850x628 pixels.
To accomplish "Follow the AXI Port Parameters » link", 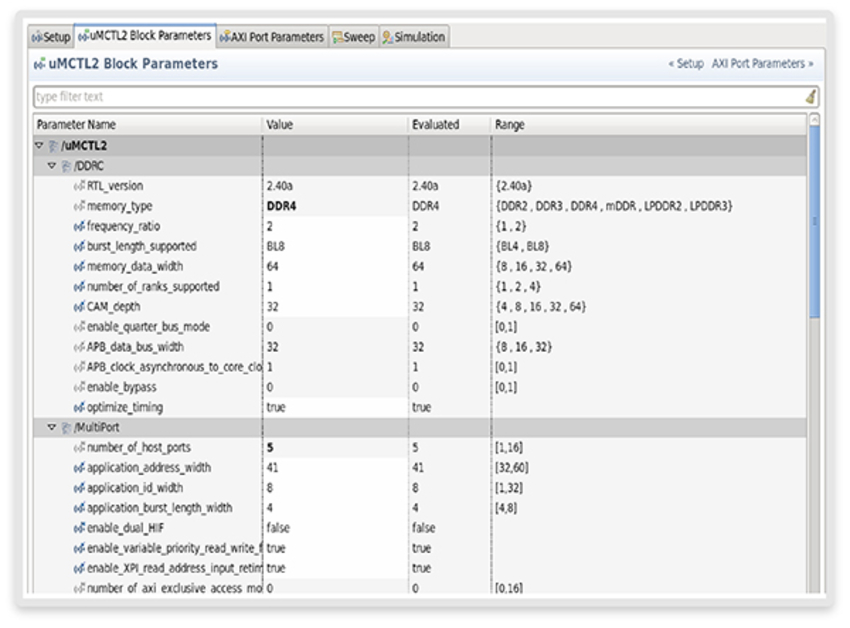I will (x=762, y=64).
